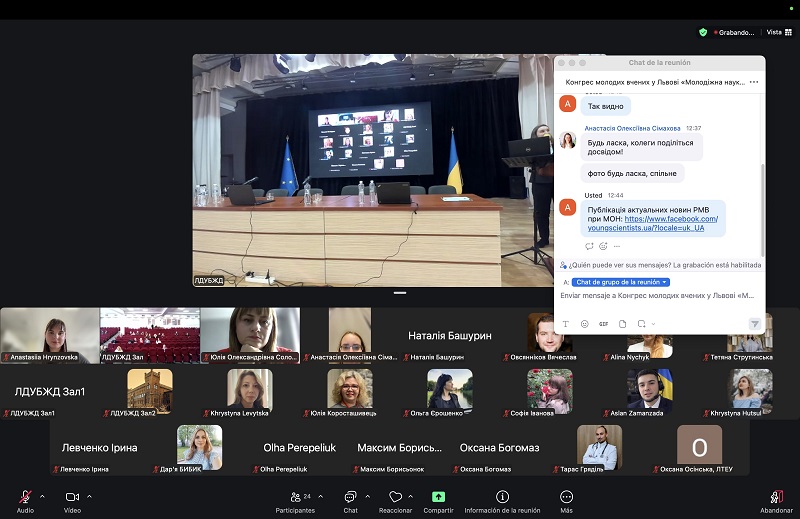The image size is (800, 519).
Task: Start screen share with Compartir
Action: [x=438, y=497]
